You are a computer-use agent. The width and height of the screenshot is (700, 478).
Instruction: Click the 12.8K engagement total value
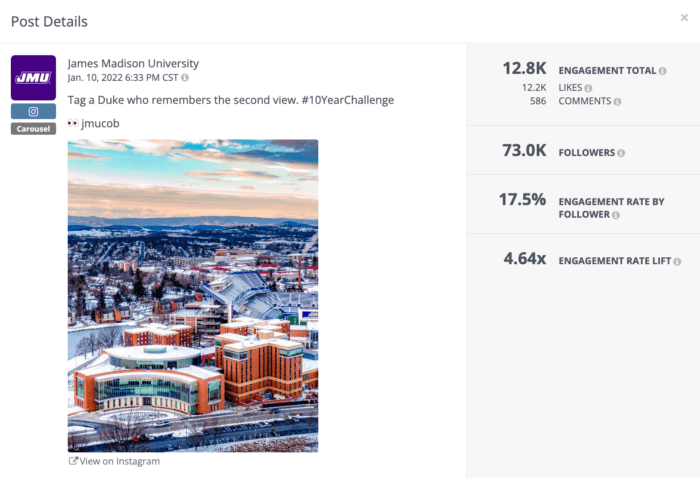524,68
